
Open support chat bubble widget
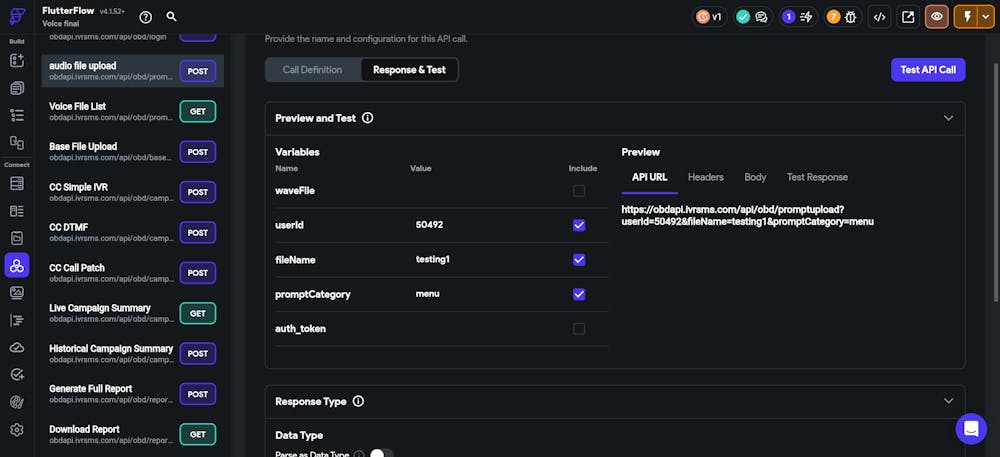(971, 429)
